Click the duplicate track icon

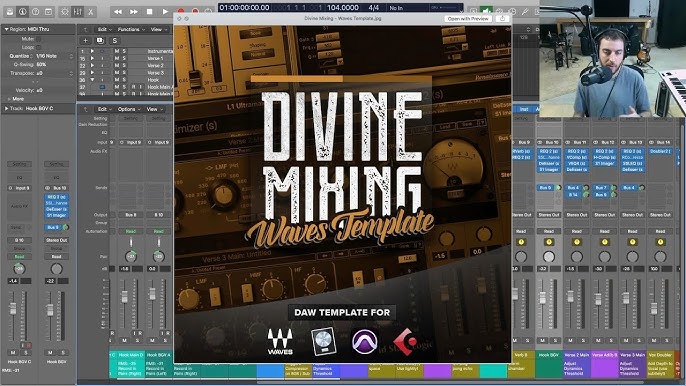tap(100, 40)
